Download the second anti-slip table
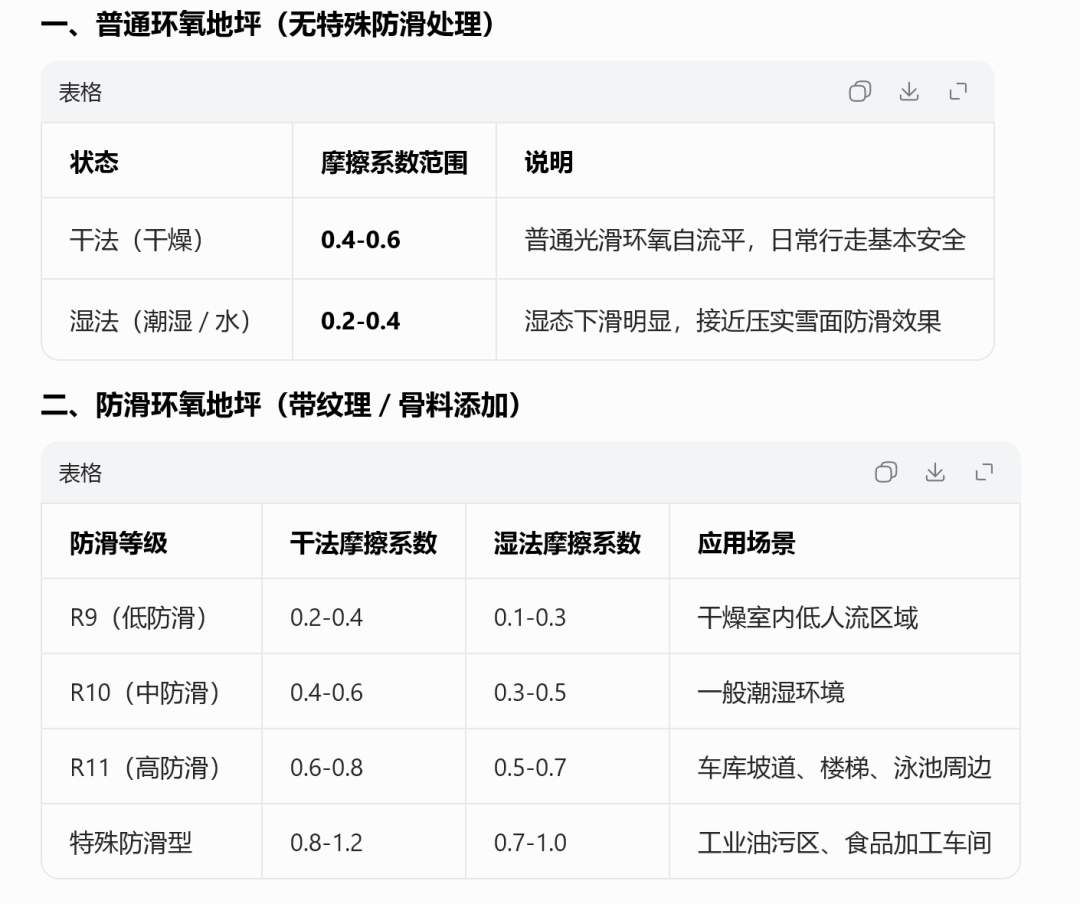The width and height of the screenshot is (1080, 904). pos(935,473)
